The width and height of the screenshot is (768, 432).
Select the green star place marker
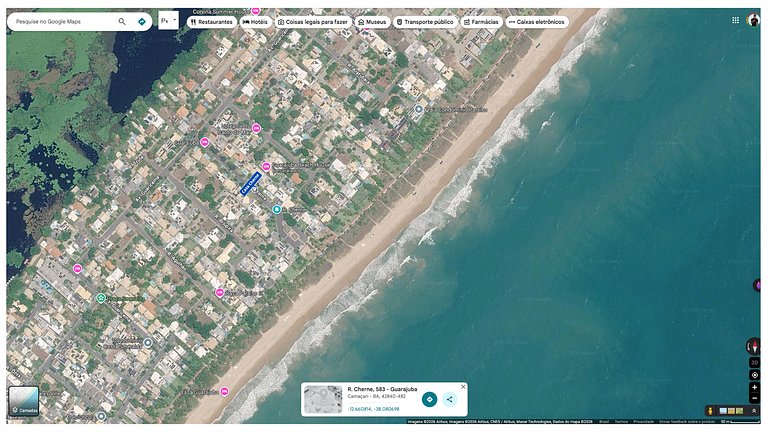(x=101, y=298)
